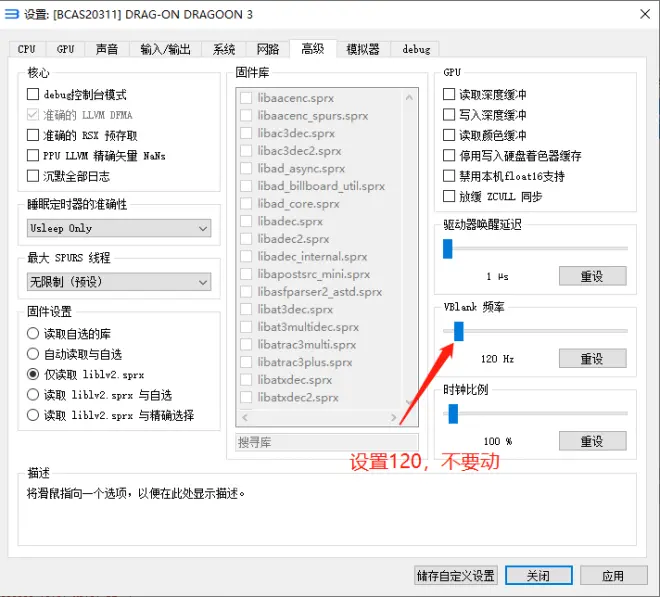This screenshot has width=660, height=597.
Task: Click the VBlank 频率 slider handle
Action: click(x=458, y=331)
